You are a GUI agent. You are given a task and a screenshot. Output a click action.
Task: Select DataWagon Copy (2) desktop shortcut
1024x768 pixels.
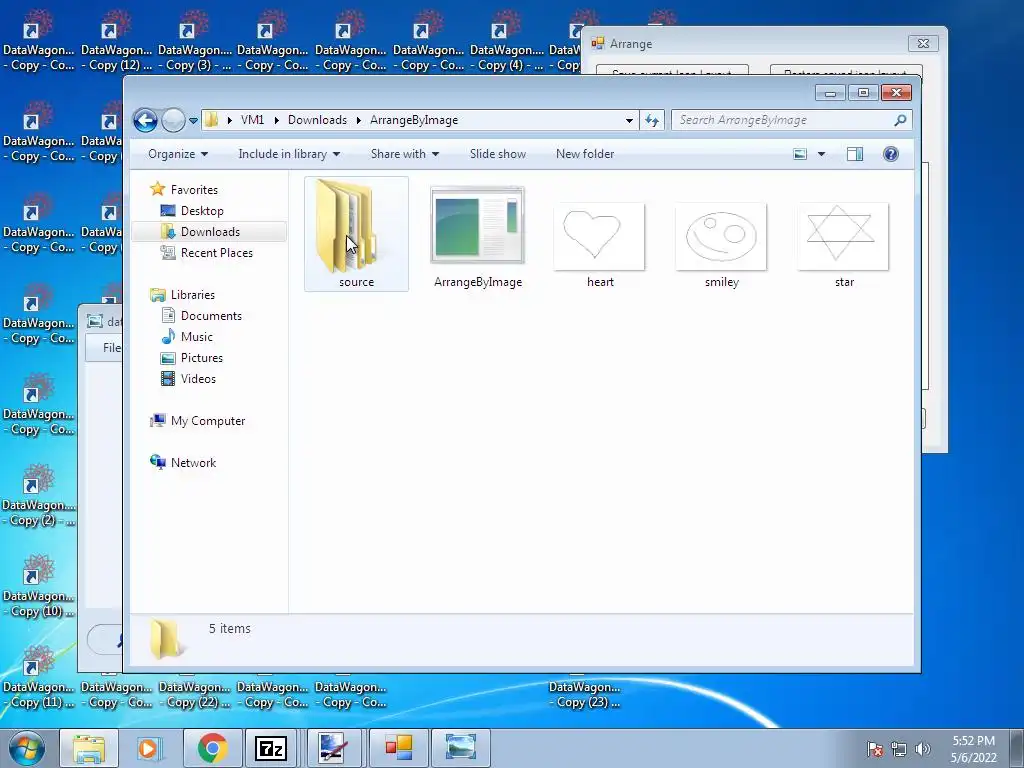[39, 495]
